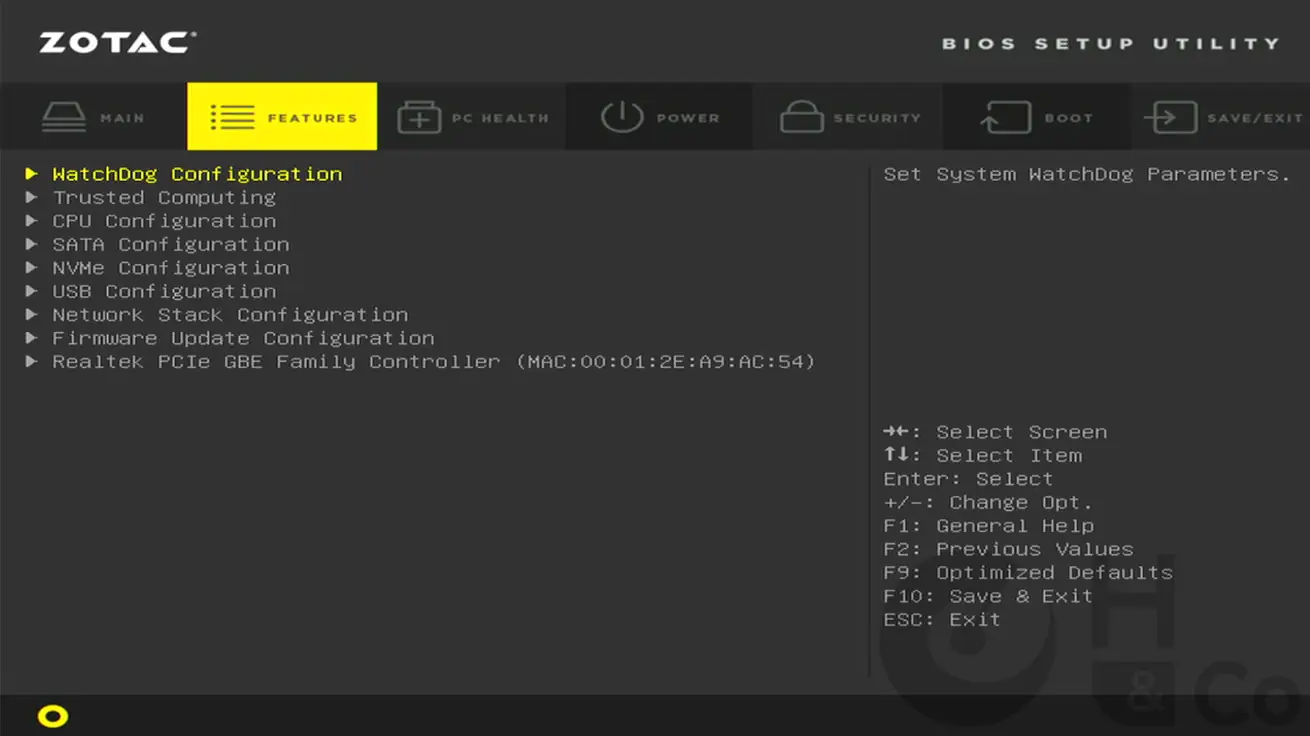This screenshot has height=736, width=1310.
Task: Go to the POWER tab label
Action: point(688,118)
